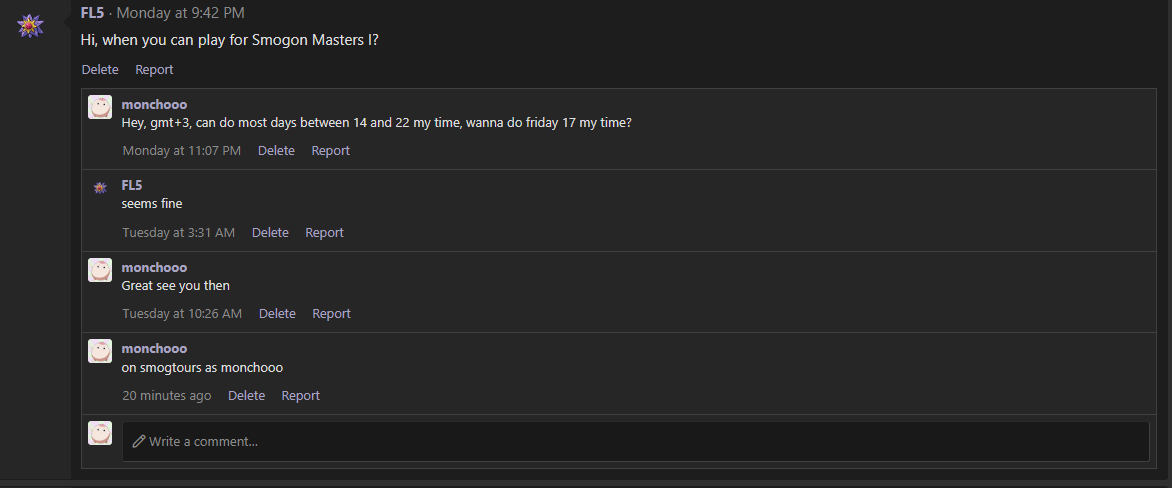Delete FL5's main profile post
1172x488 pixels.
click(x=100, y=70)
